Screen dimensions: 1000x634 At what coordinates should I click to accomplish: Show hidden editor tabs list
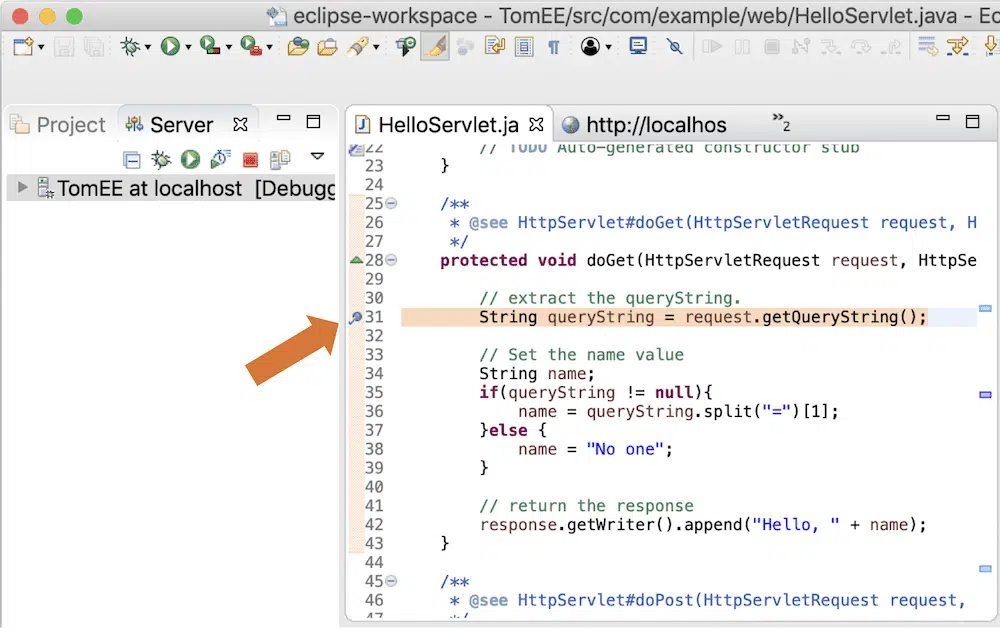[x=781, y=122]
